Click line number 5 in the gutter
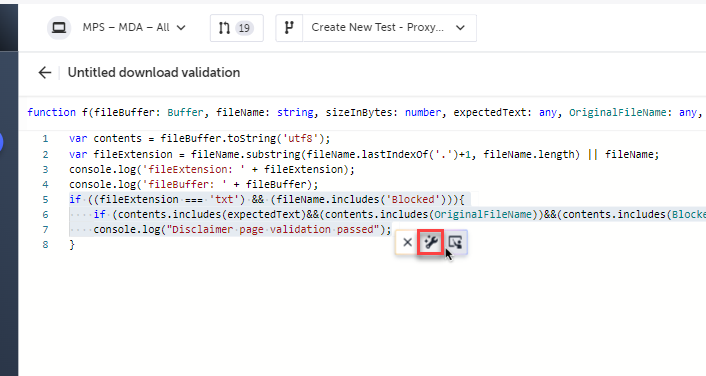The image size is (706, 376). point(45,199)
